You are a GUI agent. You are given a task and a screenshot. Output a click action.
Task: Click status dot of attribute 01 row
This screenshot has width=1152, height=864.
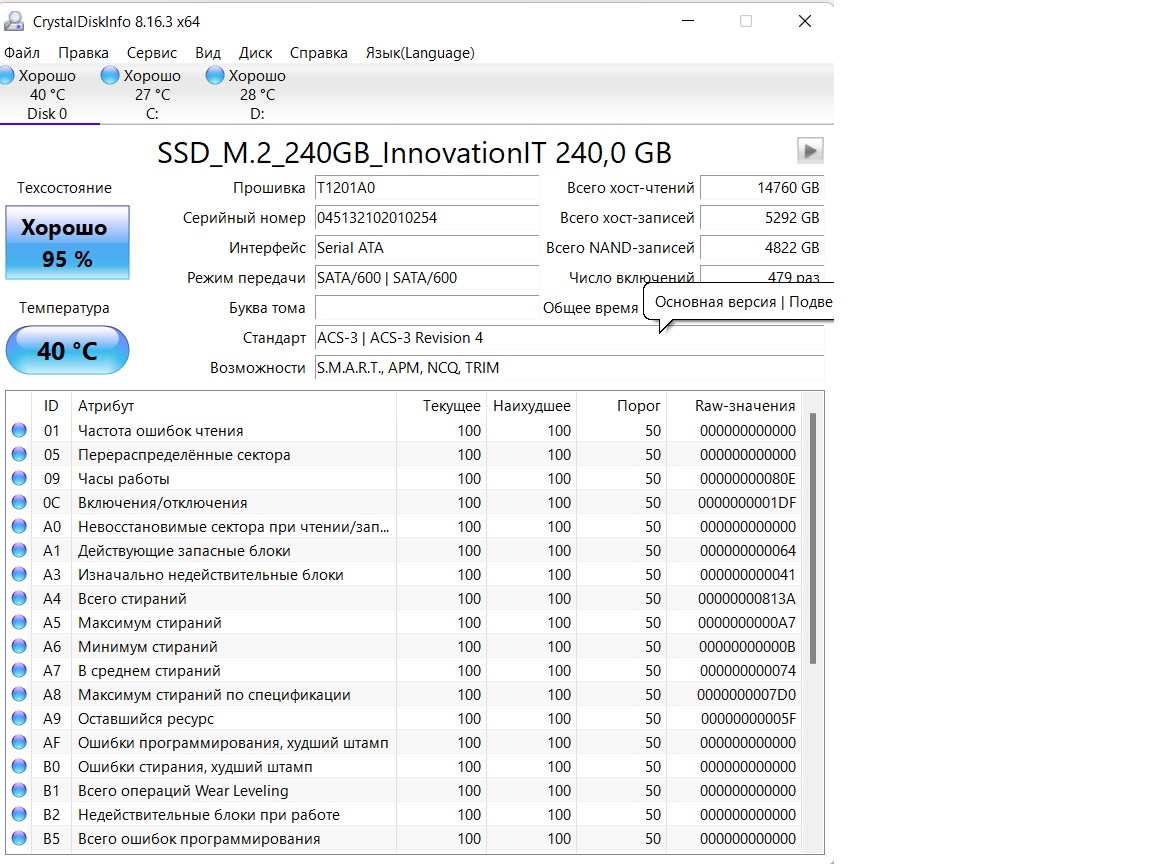point(19,430)
